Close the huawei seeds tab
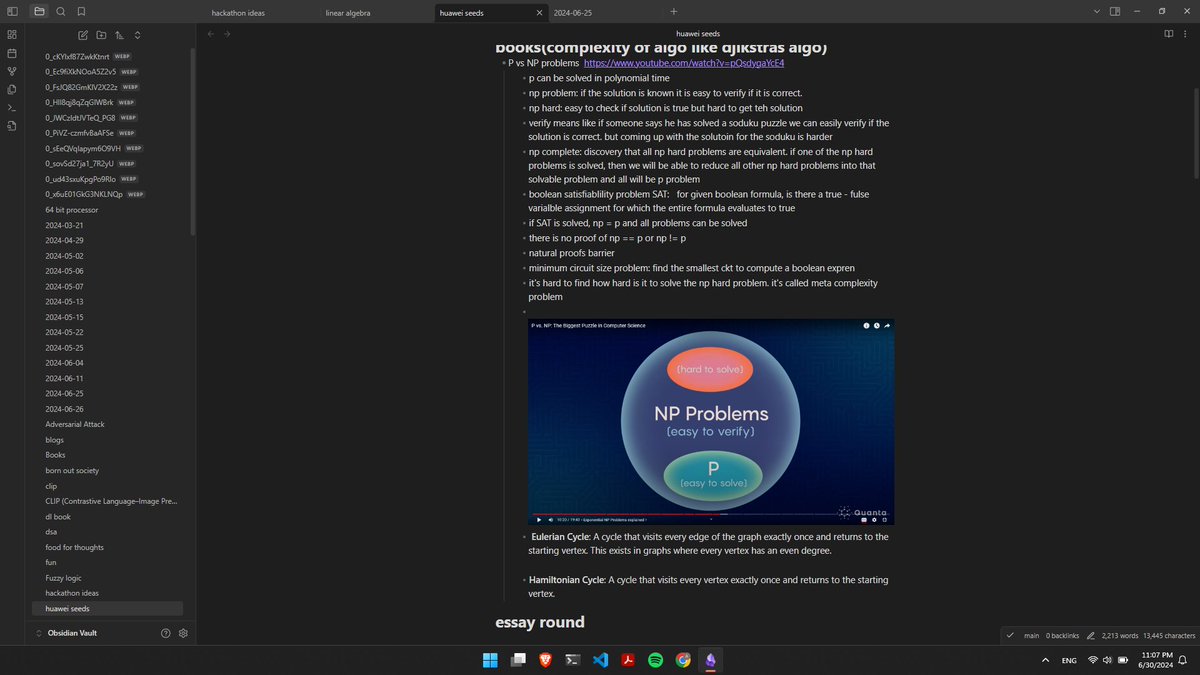Image resolution: width=1200 pixels, height=675 pixels. pyautogui.click(x=539, y=12)
